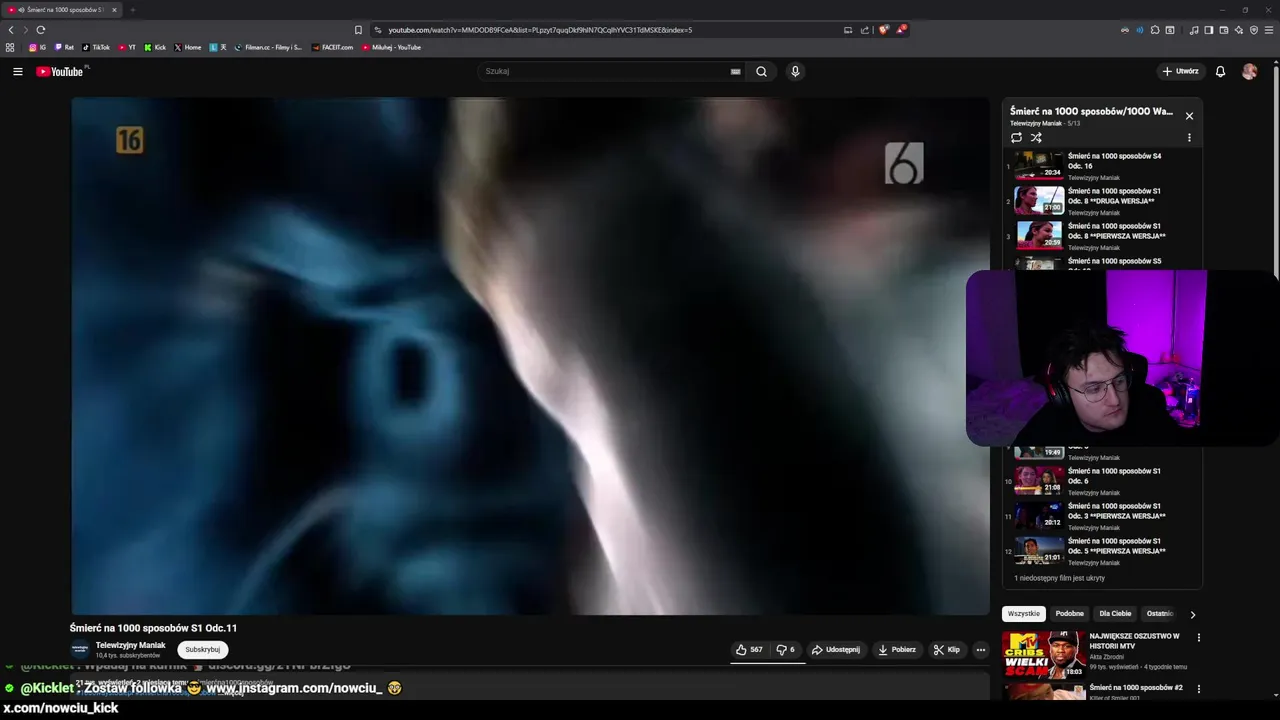This screenshot has width=1280, height=720.
Task: Open browser extensions puzzle icon
Action: (x=1155, y=30)
